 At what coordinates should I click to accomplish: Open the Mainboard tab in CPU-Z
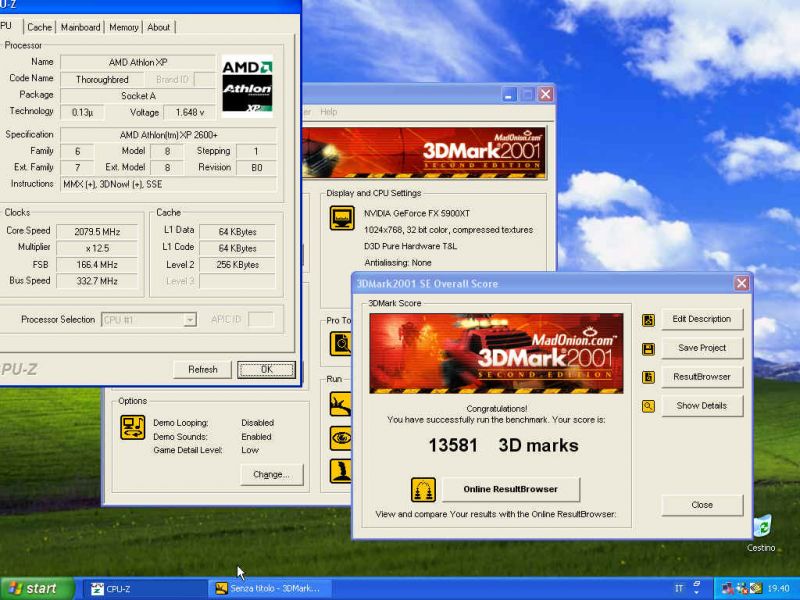[x=80, y=27]
